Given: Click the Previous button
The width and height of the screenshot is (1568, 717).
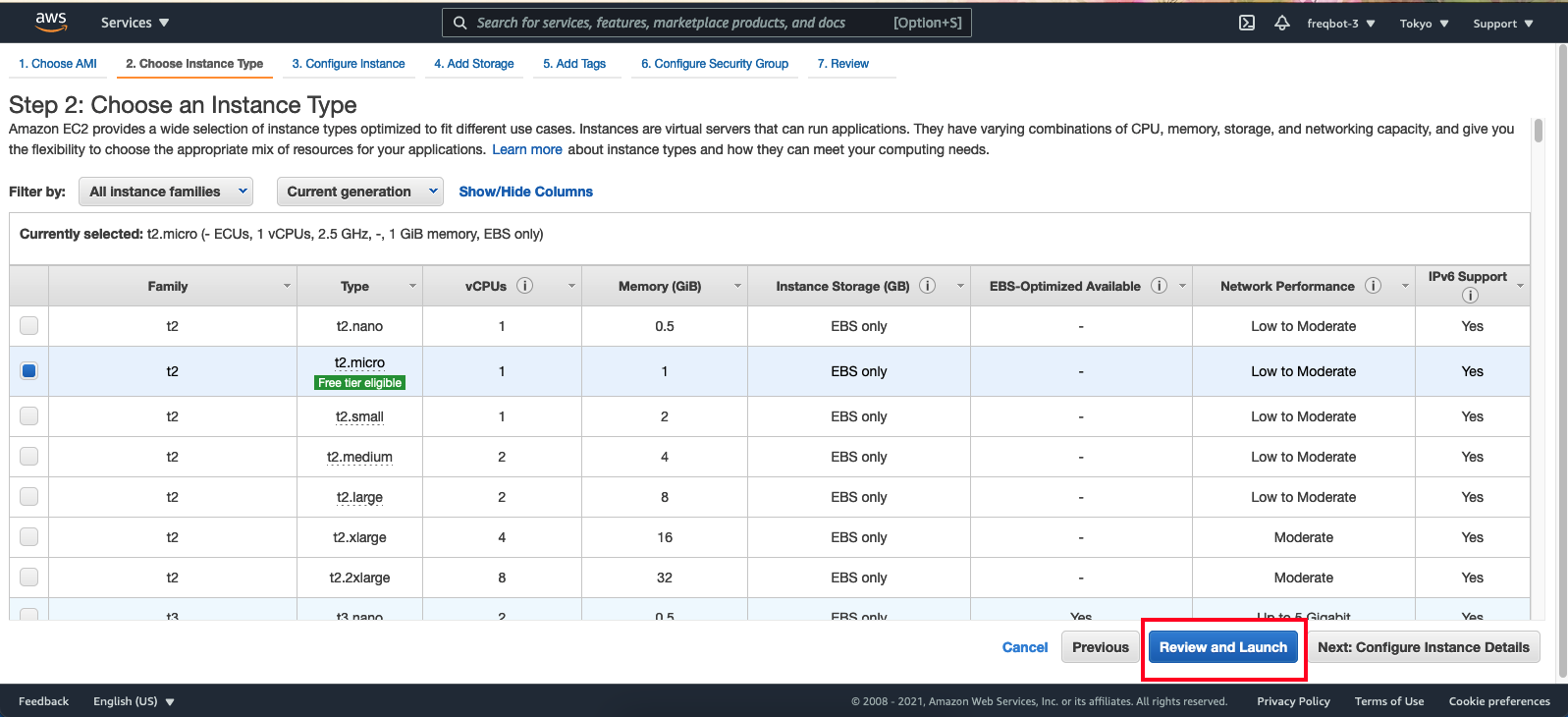Looking at the screenshot, I should (1101, 647).
